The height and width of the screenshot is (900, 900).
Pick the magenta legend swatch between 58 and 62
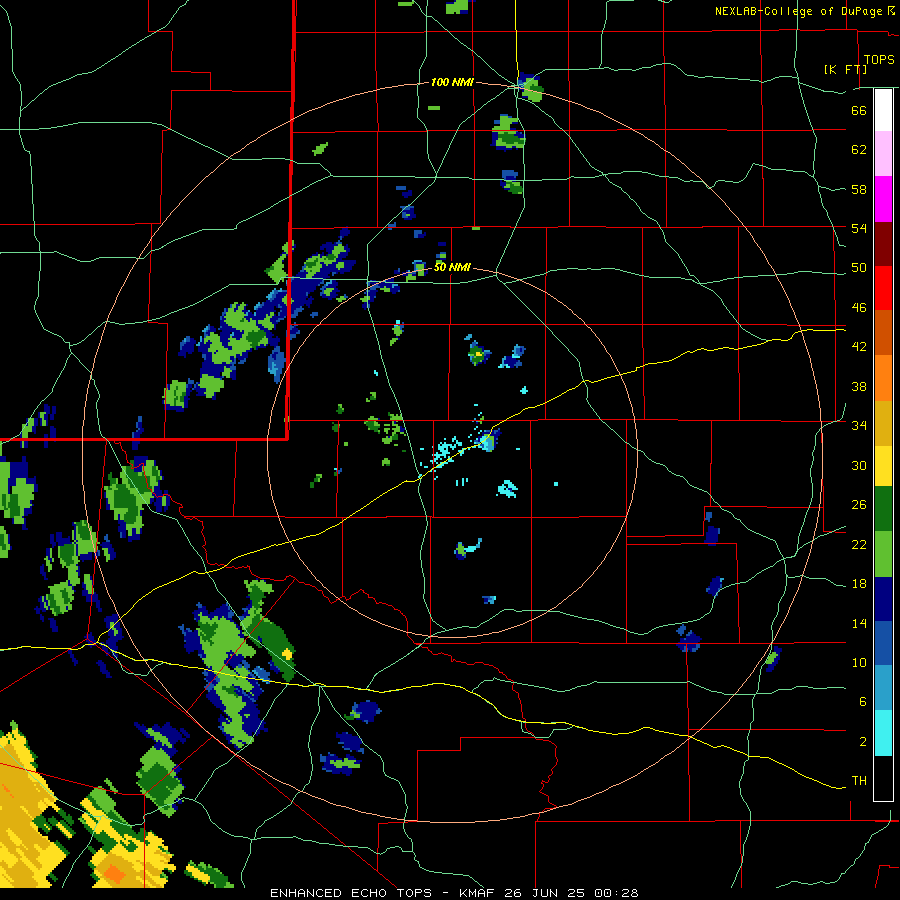point(883,199)
